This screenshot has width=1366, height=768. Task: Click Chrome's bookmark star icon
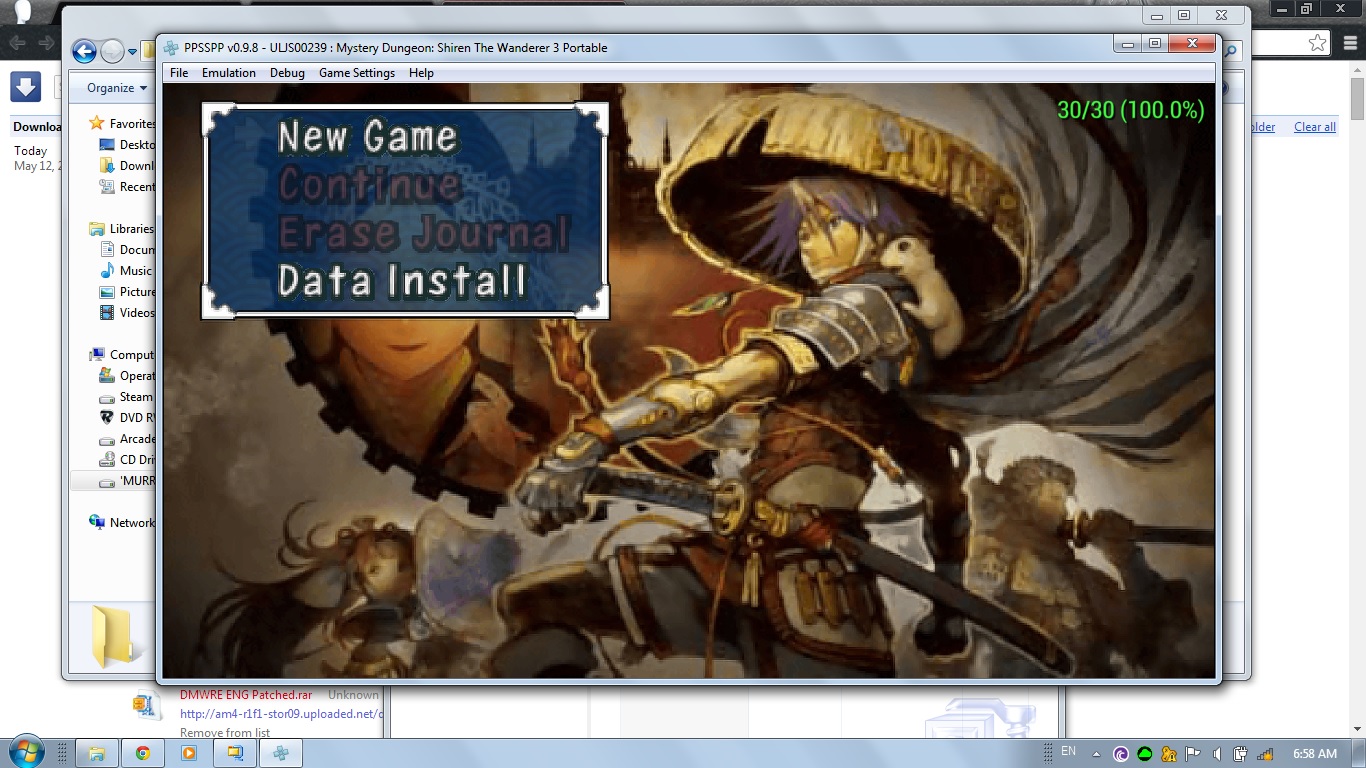pyautogui.click(x=1317, y=43)
